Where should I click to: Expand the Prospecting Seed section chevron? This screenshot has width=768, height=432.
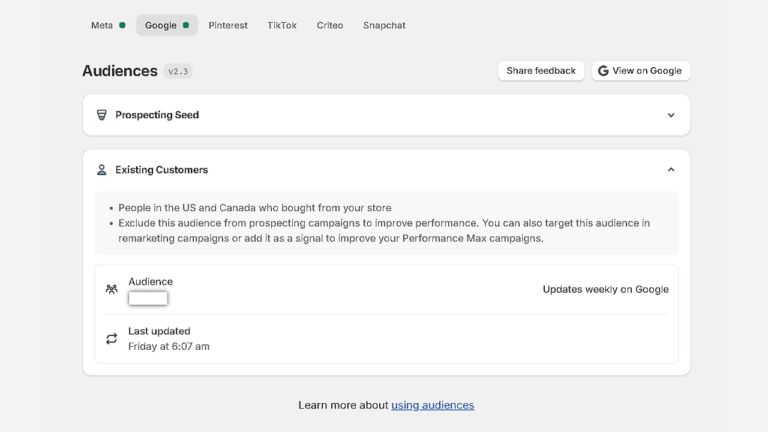pos(671,115)
